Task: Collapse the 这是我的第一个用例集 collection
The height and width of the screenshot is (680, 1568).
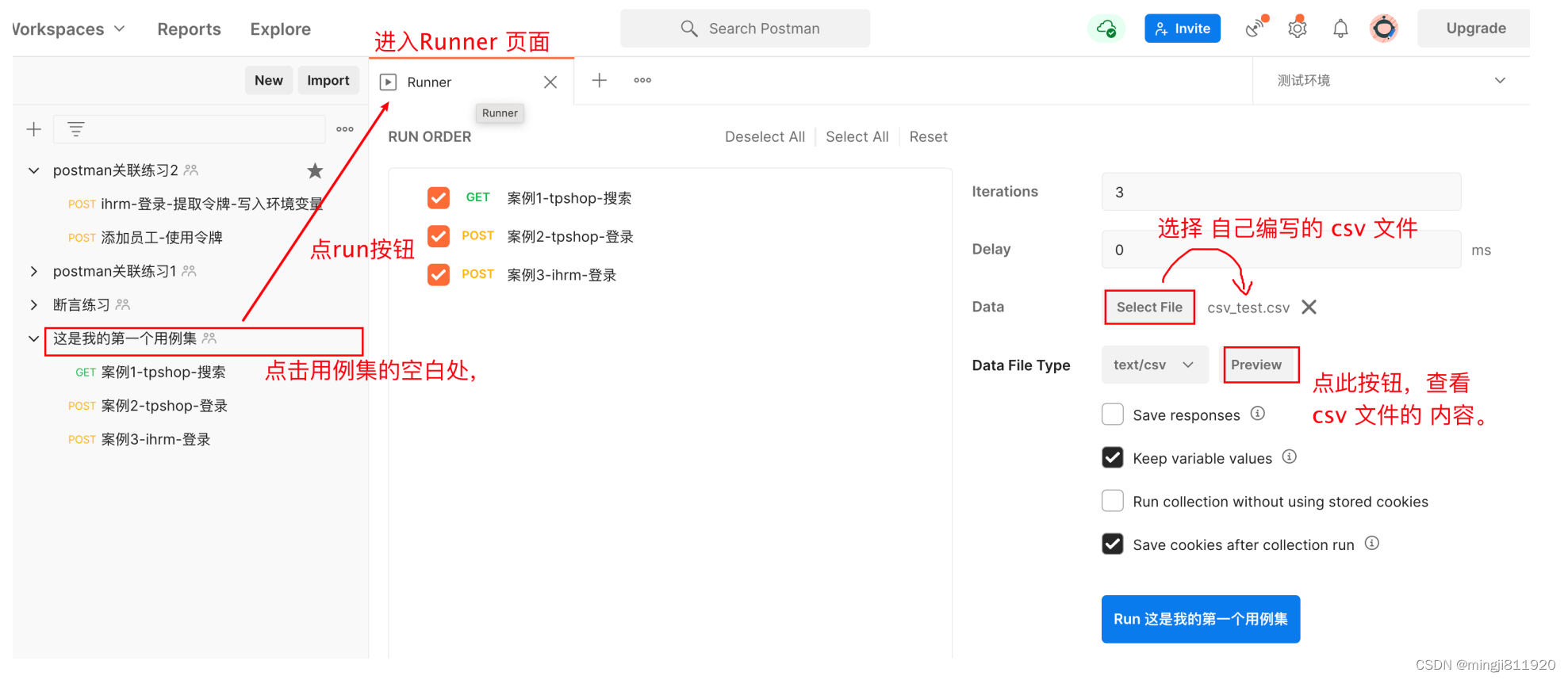Action: [34, 338]
